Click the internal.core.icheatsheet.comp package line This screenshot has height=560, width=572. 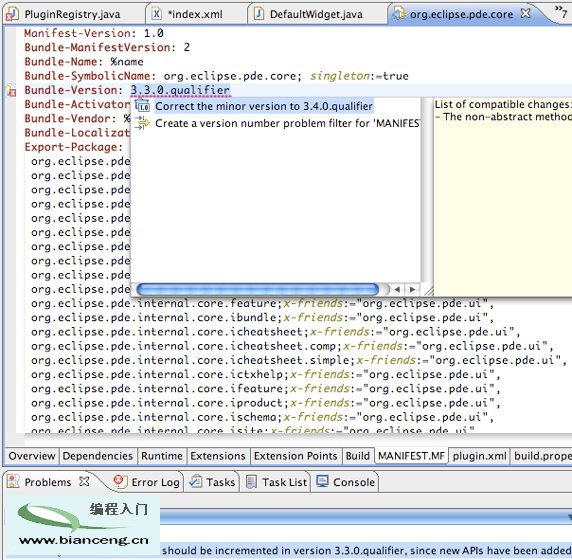[x=292, y=346]
